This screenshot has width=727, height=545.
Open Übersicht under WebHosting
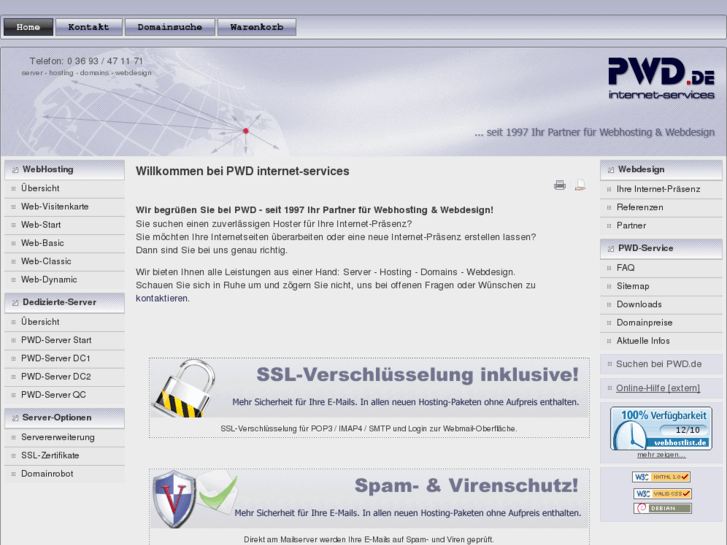[64, 188]
